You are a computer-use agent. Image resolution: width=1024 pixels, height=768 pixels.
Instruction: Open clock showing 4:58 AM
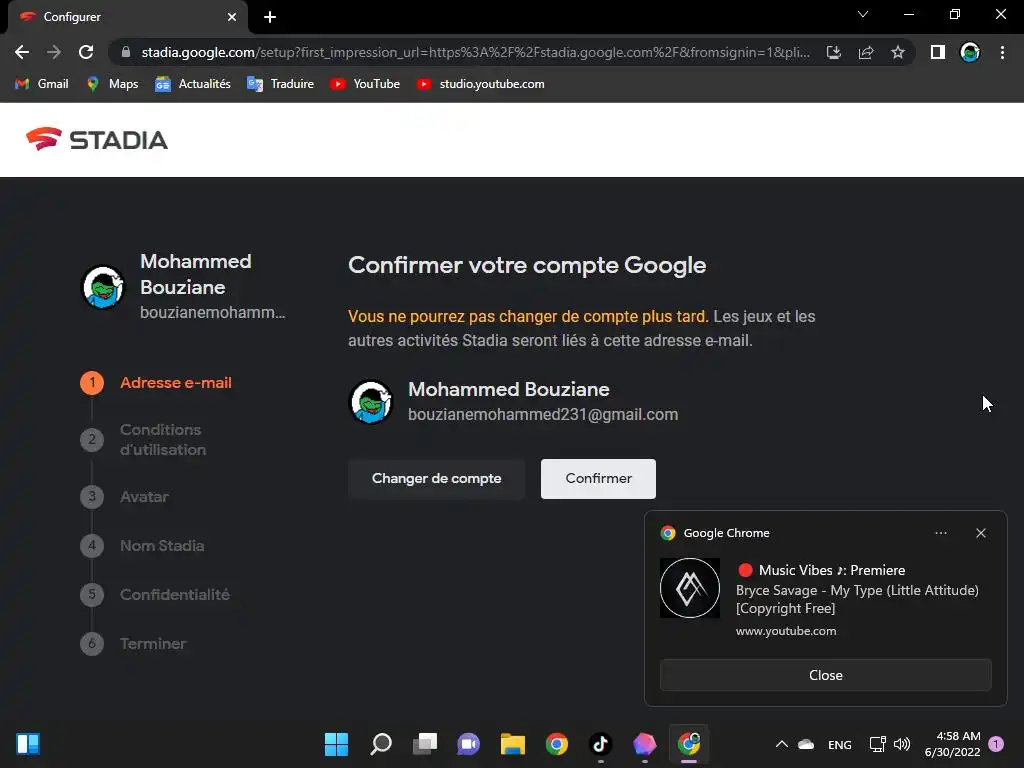click(x=952, y=744)
